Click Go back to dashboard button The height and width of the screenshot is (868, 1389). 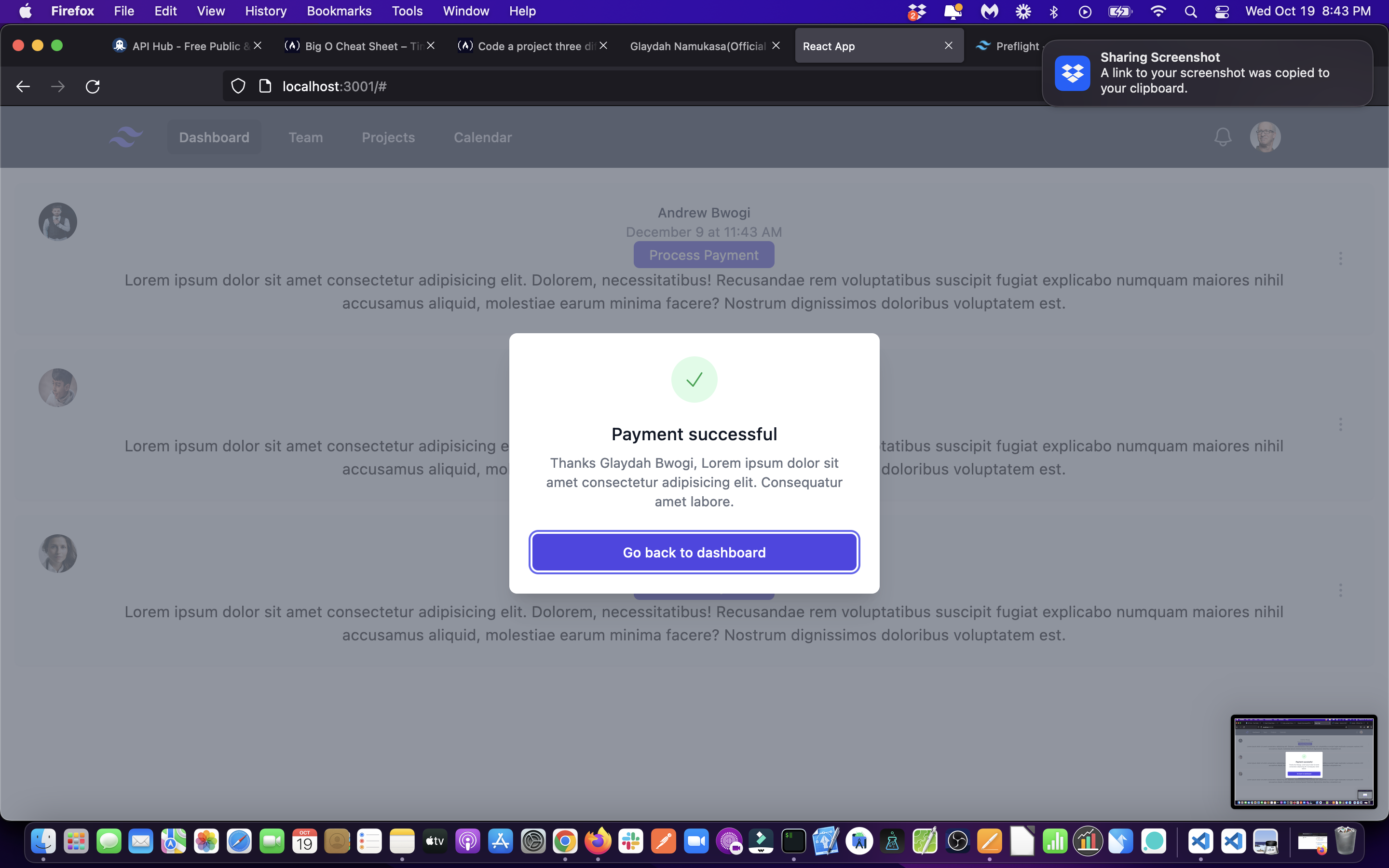coord(694,552)
